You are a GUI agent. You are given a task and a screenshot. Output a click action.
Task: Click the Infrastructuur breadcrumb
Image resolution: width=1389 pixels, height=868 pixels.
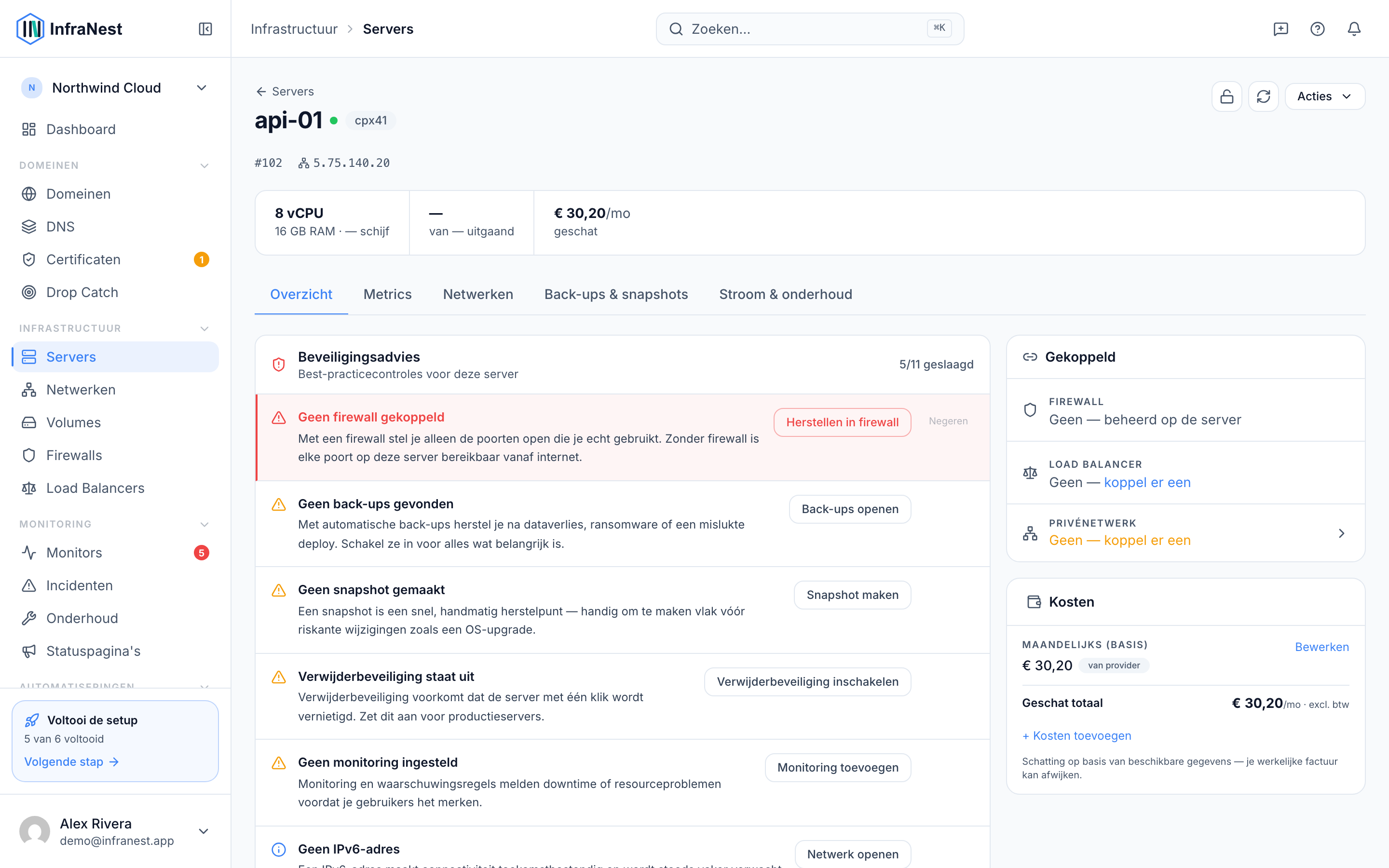294,29
